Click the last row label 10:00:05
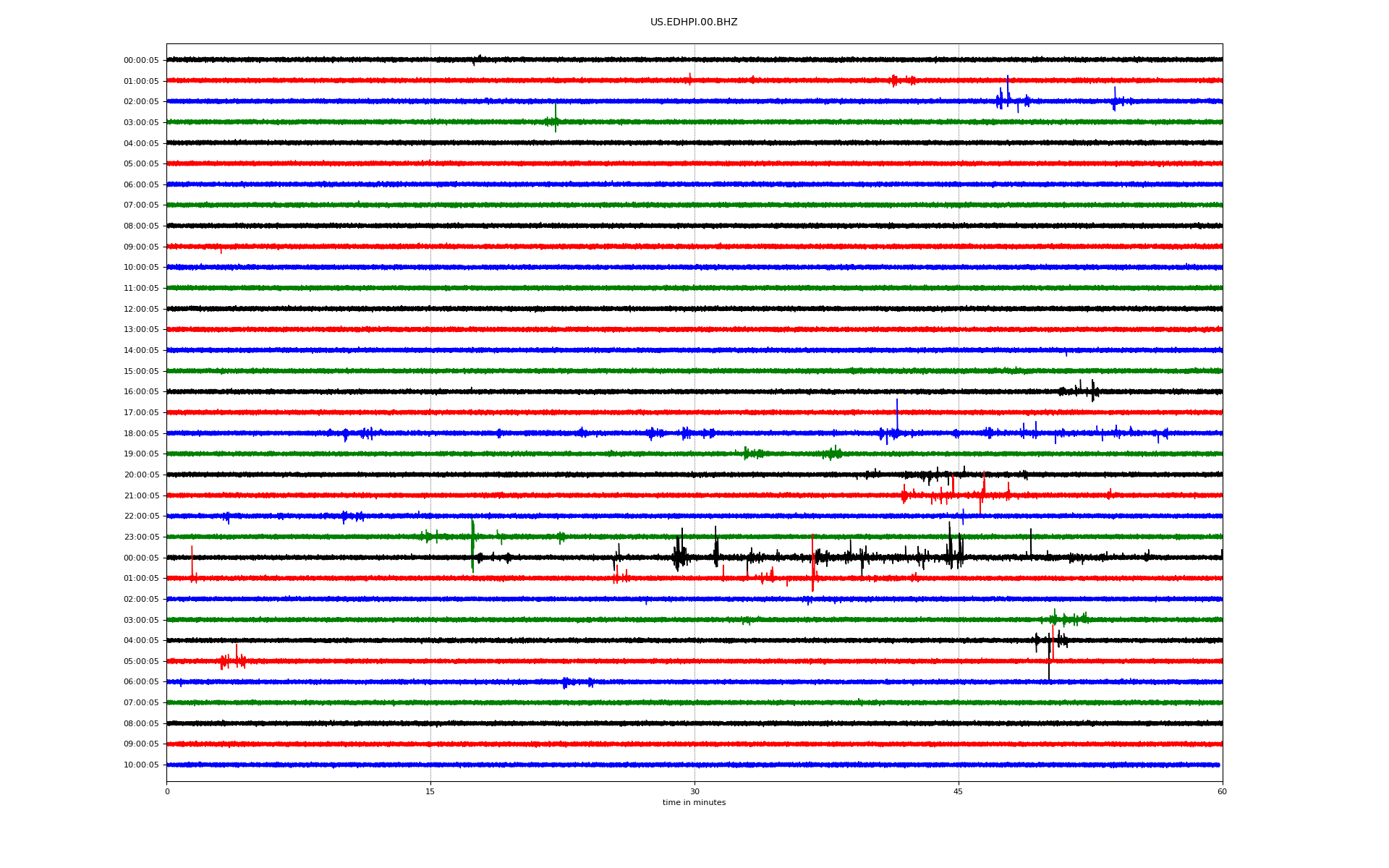The image size is (1389, 868). point(141,765)
